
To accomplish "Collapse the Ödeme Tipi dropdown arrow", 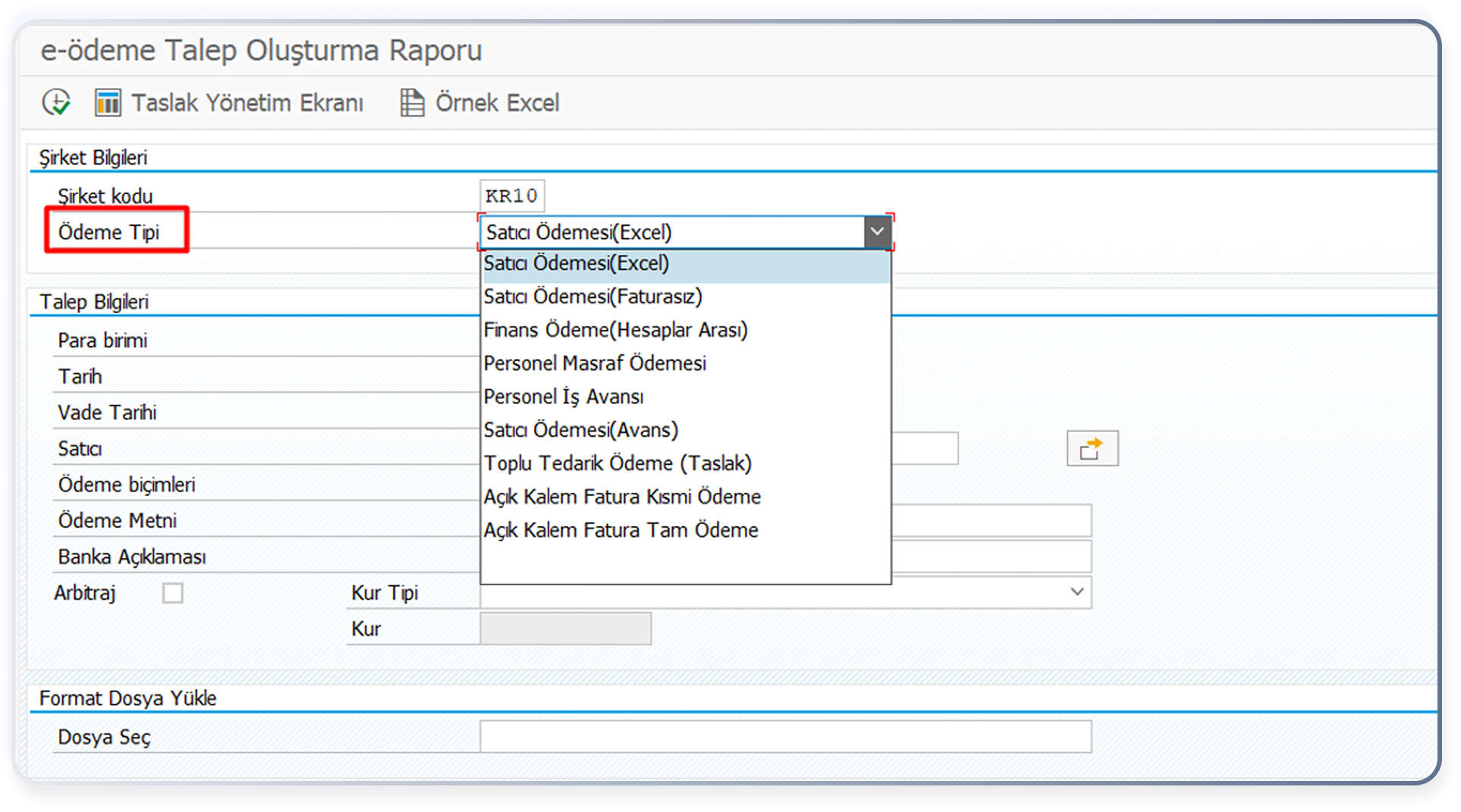I will [x=877, y=232].
